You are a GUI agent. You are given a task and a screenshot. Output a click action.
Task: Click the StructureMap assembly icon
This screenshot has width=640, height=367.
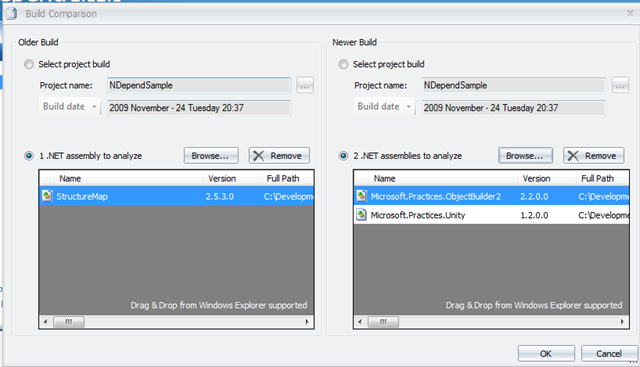(x=47, y=196)
